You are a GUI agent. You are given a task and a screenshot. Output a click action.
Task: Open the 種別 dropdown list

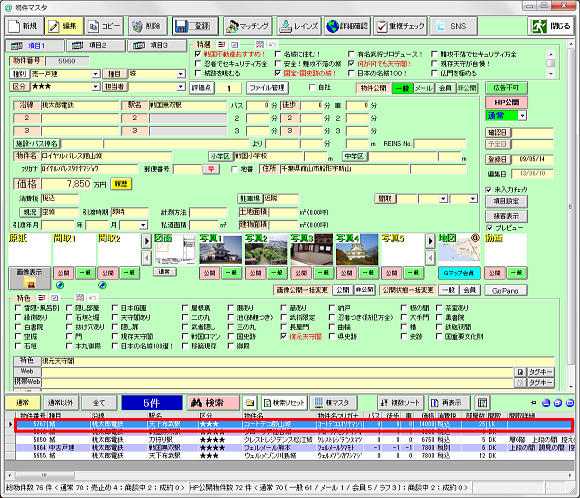click(x=96, y=74)
